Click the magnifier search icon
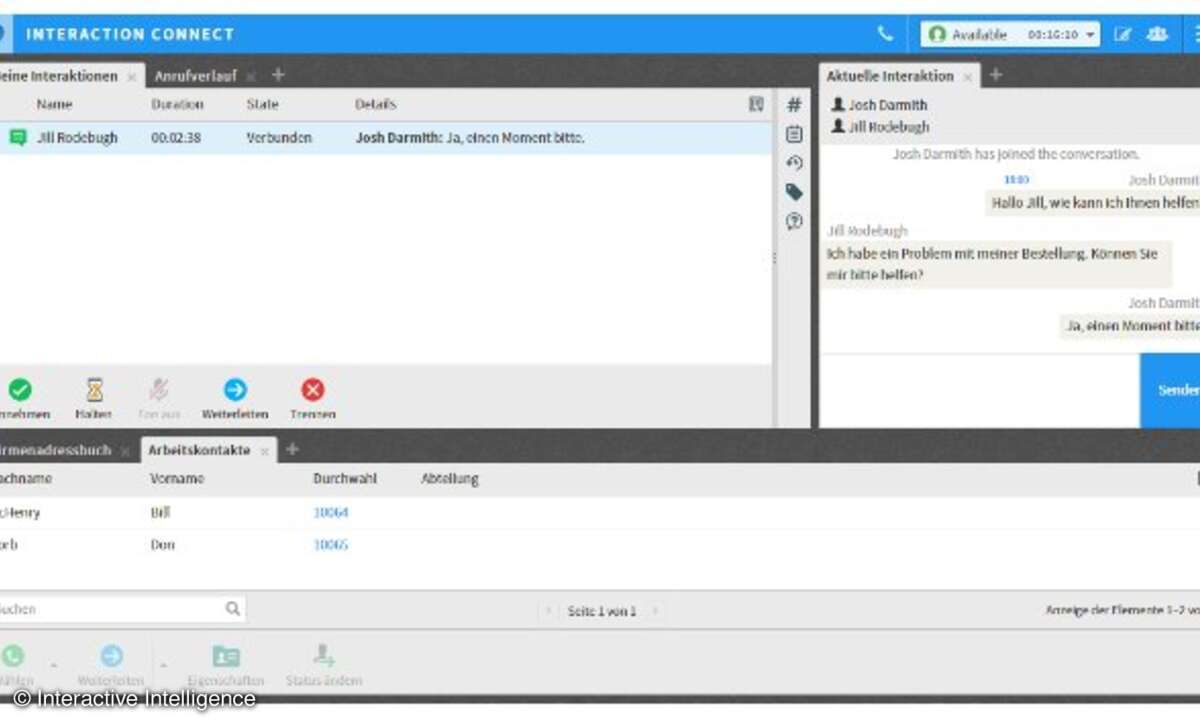The width and height of the screenshot is (1200, 720). click(233, 608)
